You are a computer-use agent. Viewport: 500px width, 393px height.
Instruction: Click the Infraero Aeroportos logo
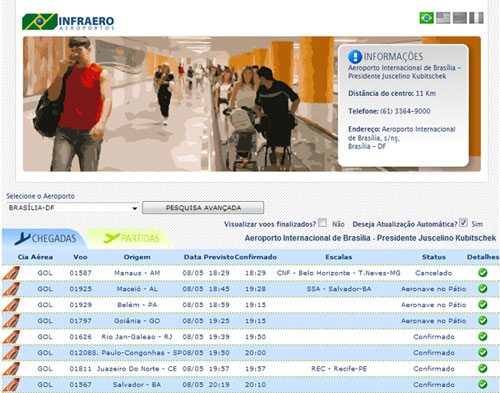pos(68,22)
